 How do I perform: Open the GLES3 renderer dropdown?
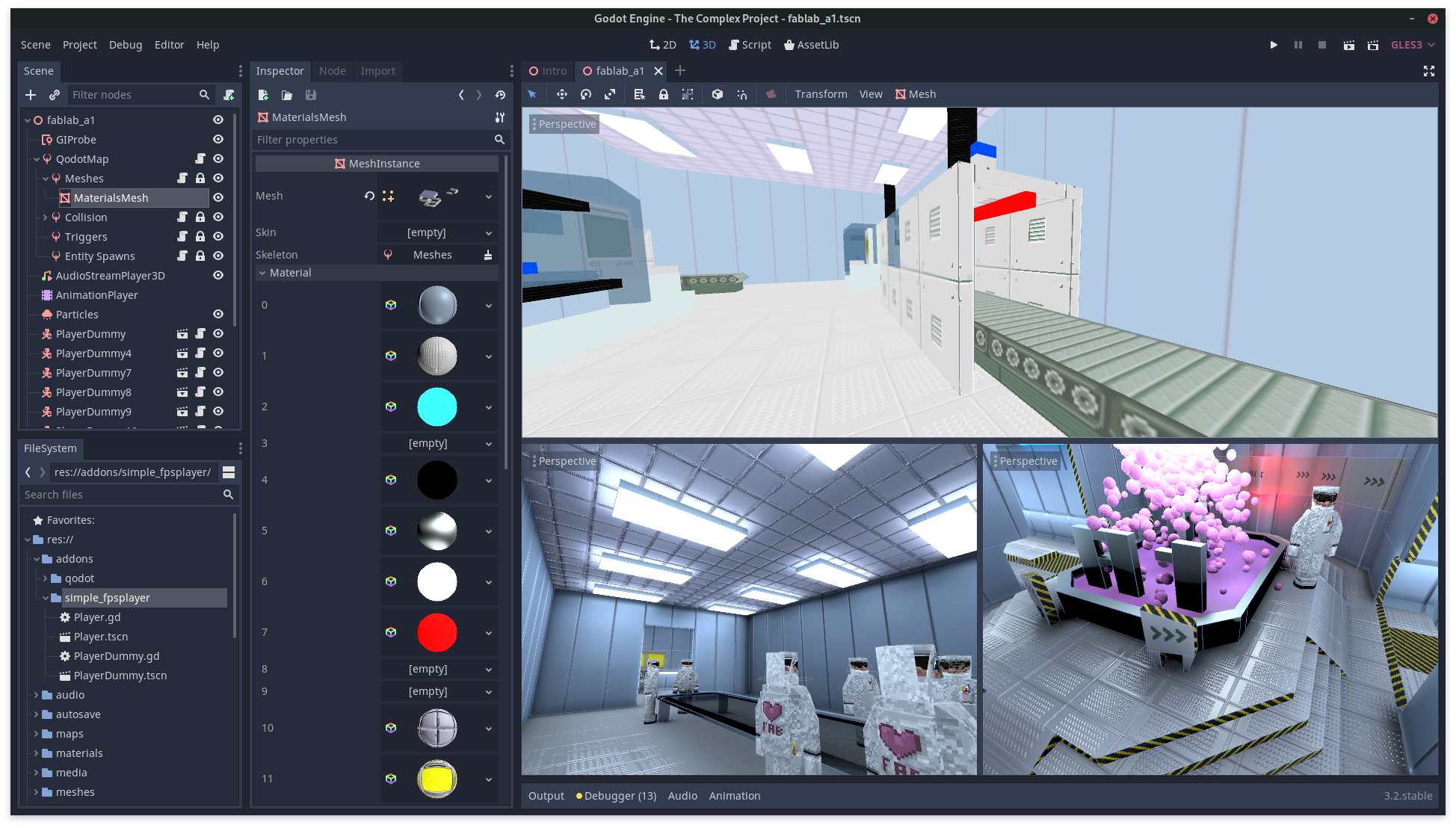point(1412,45)
